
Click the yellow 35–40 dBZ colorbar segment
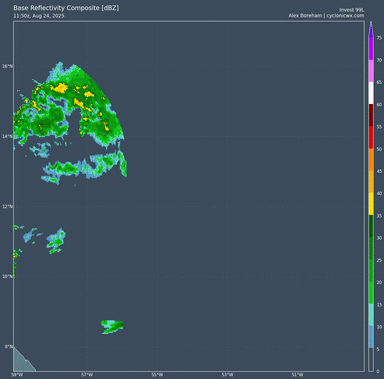coord(371,204)
